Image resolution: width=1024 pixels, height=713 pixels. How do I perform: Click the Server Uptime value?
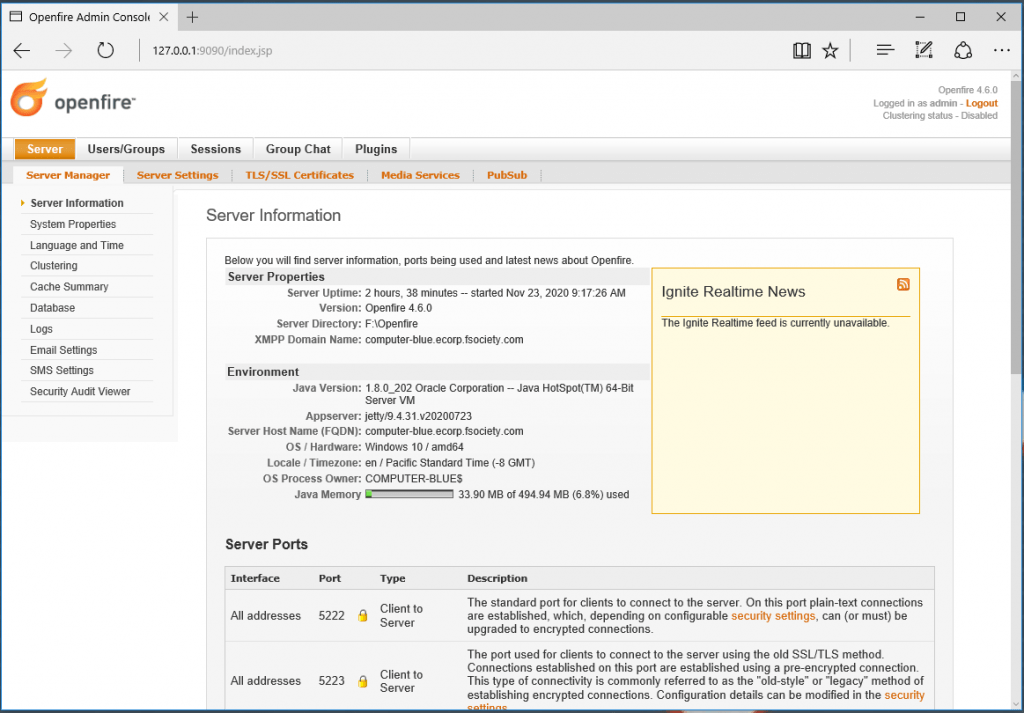click(495, 293)
